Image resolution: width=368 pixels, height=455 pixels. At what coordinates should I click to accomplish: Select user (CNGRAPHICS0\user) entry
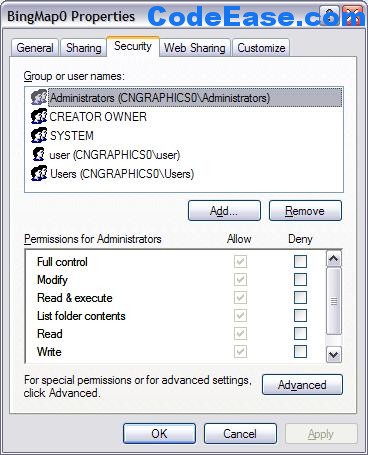point(115,155)
